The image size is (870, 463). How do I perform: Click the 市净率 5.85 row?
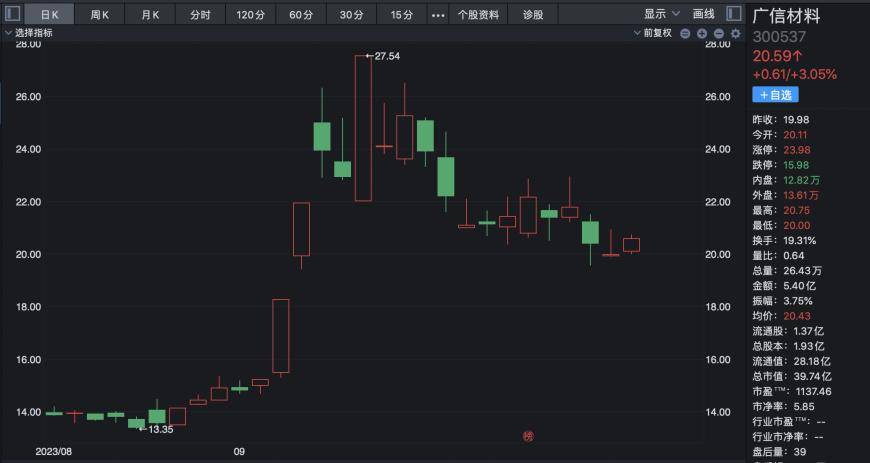coord(783,407)
